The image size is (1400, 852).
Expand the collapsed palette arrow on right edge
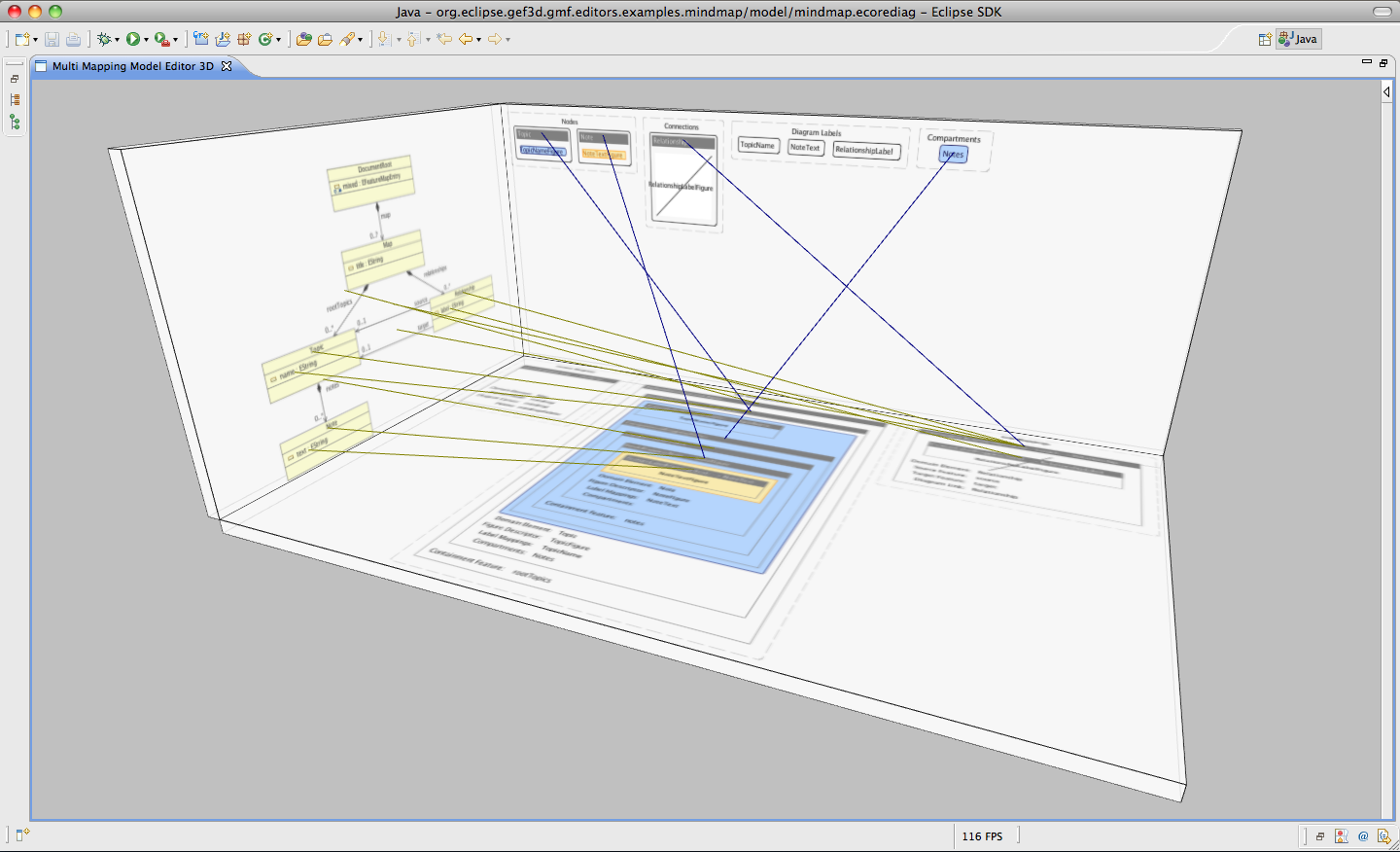click(x=1386, y=91)
